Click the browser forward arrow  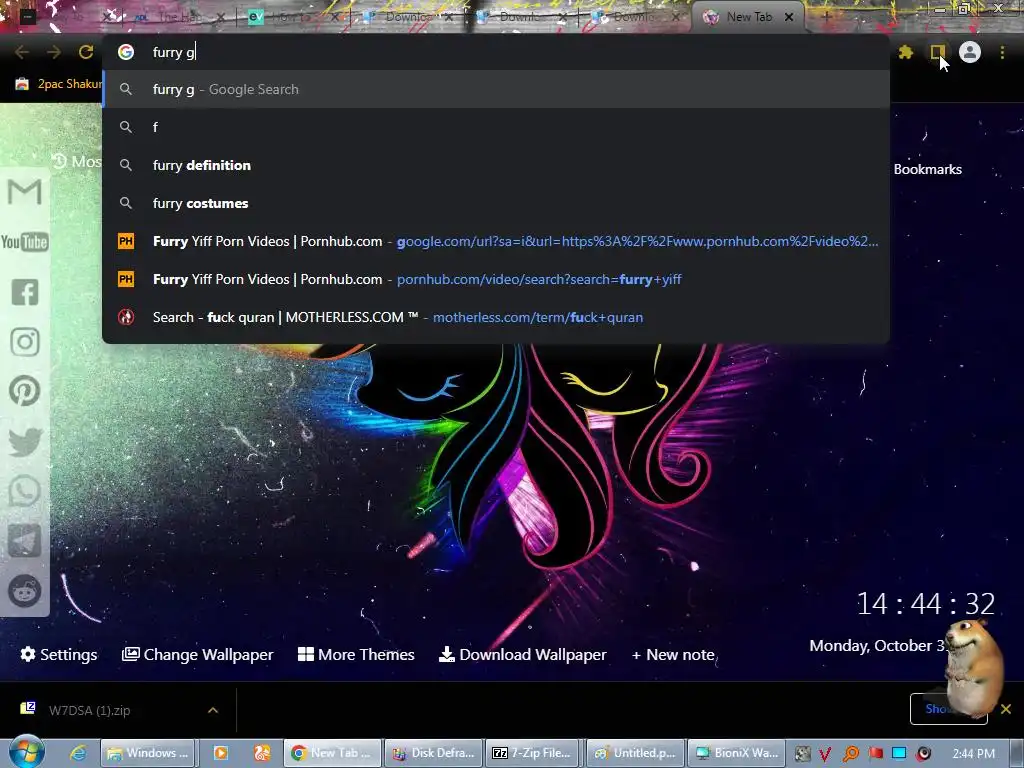pyautogui.click(x=54, y=52)
